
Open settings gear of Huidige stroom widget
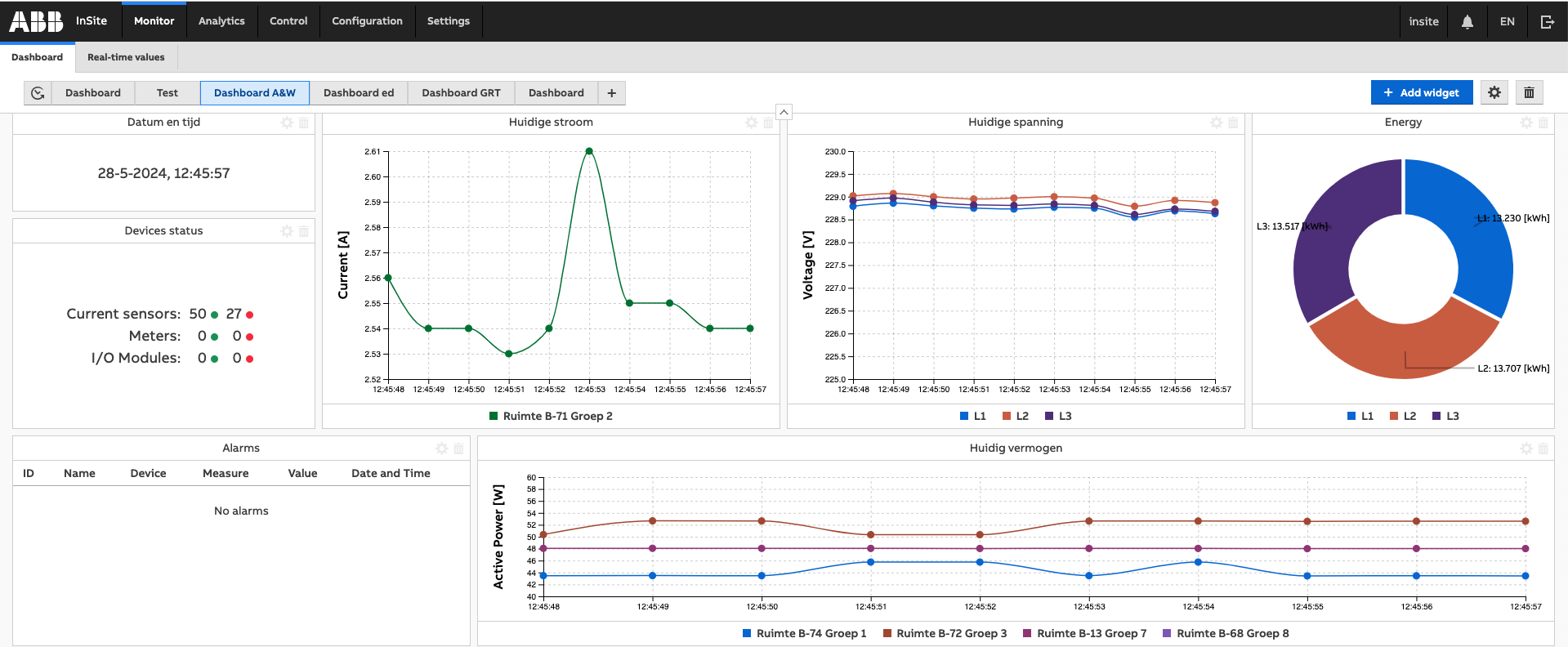point(751,123)
